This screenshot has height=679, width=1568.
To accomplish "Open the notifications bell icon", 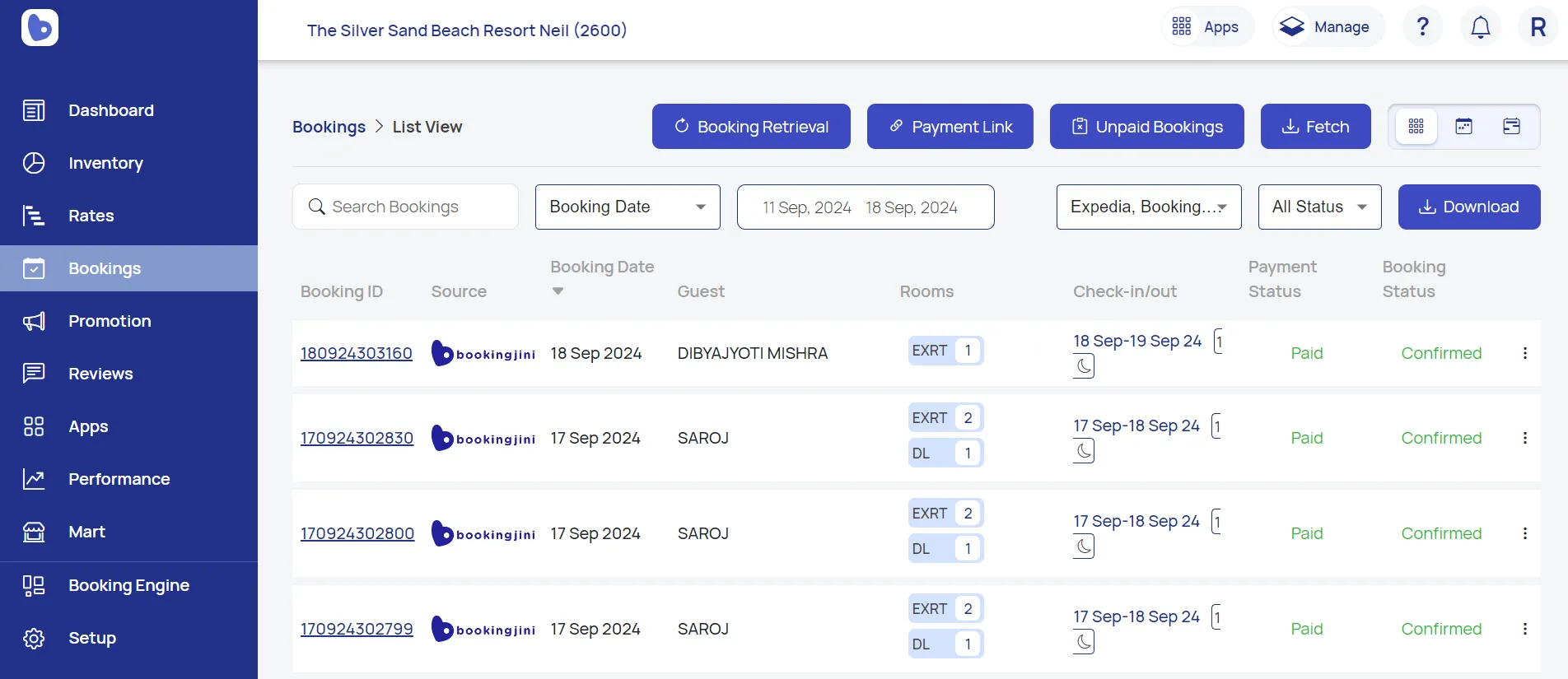I will click(1480, 27).
